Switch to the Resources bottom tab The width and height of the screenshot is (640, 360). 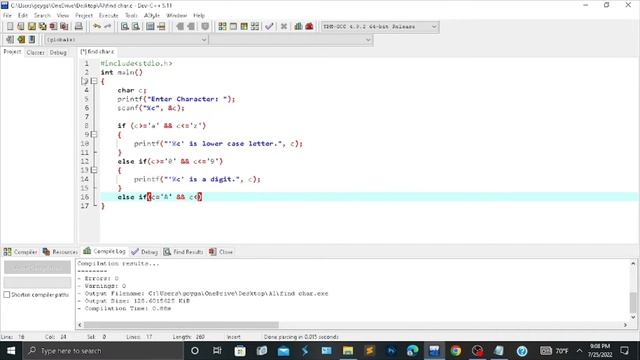pos(60,252)
